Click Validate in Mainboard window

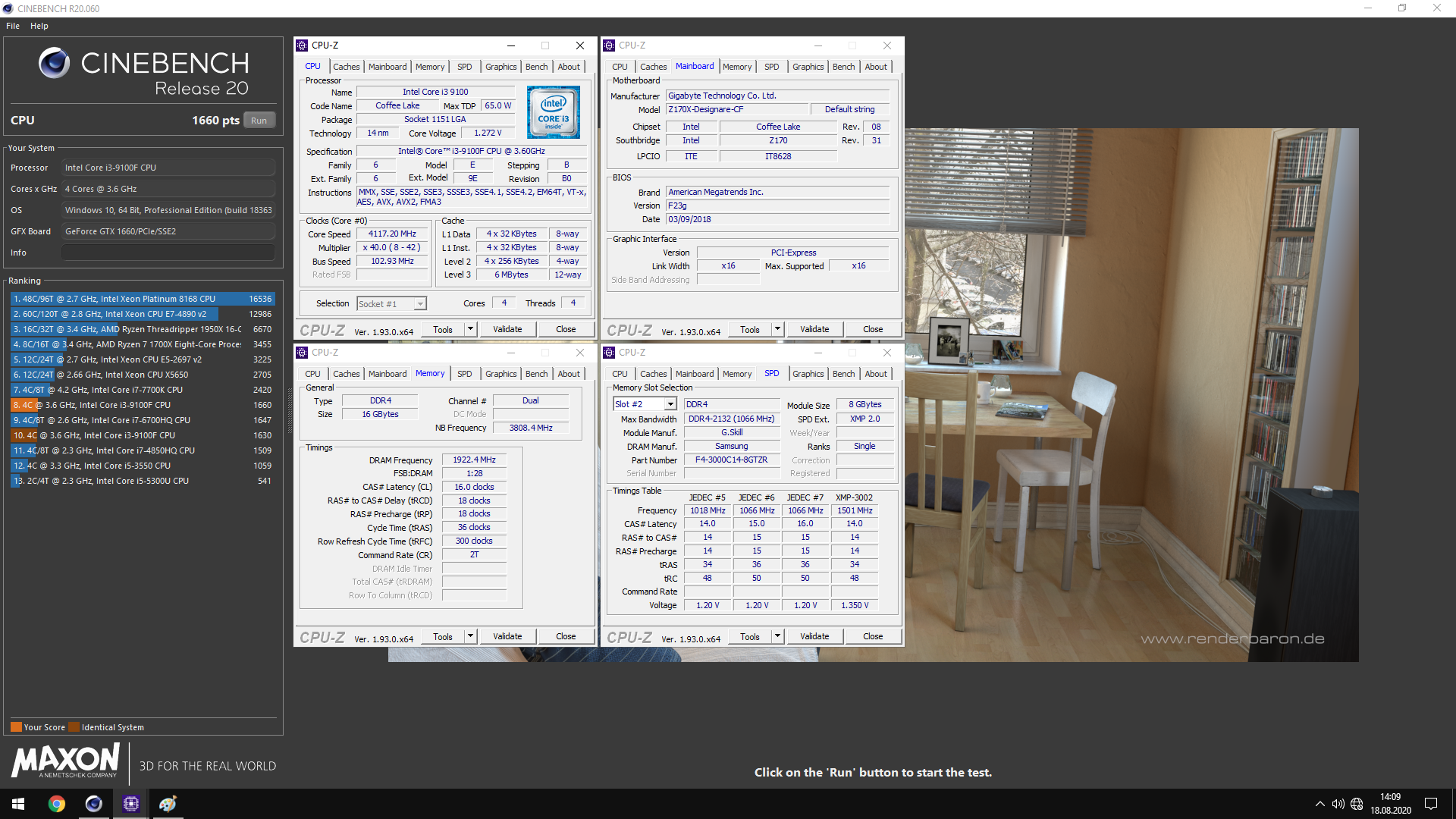coord(814,329)
